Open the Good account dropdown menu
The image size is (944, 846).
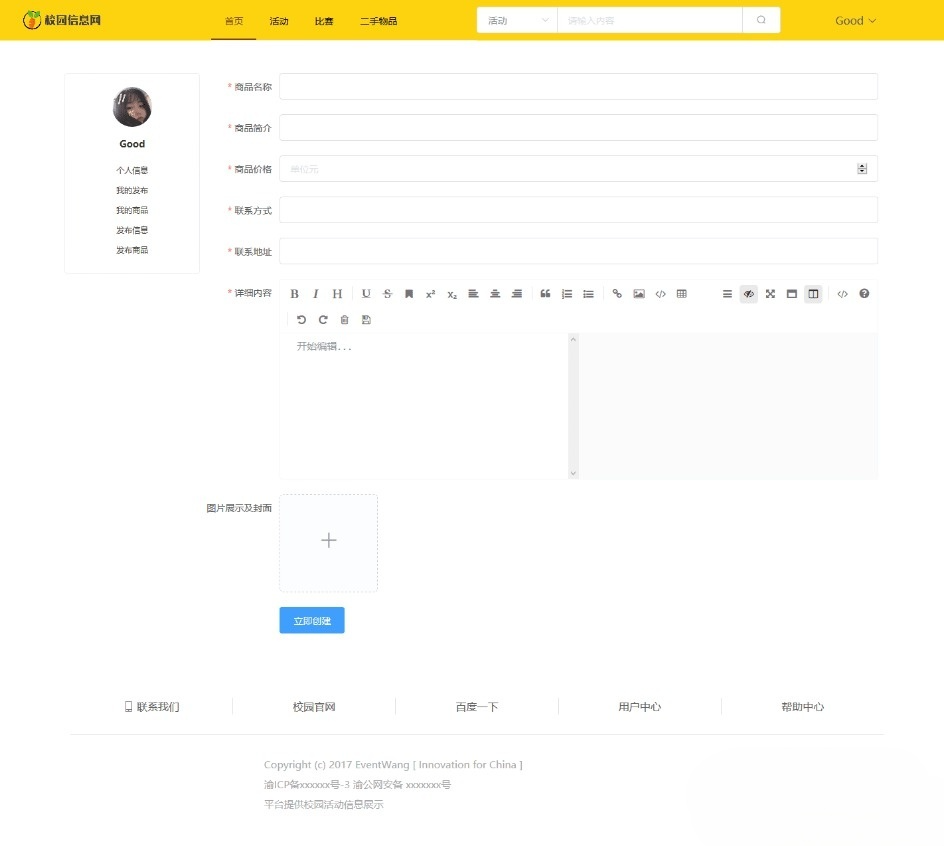tap(855, 20)
